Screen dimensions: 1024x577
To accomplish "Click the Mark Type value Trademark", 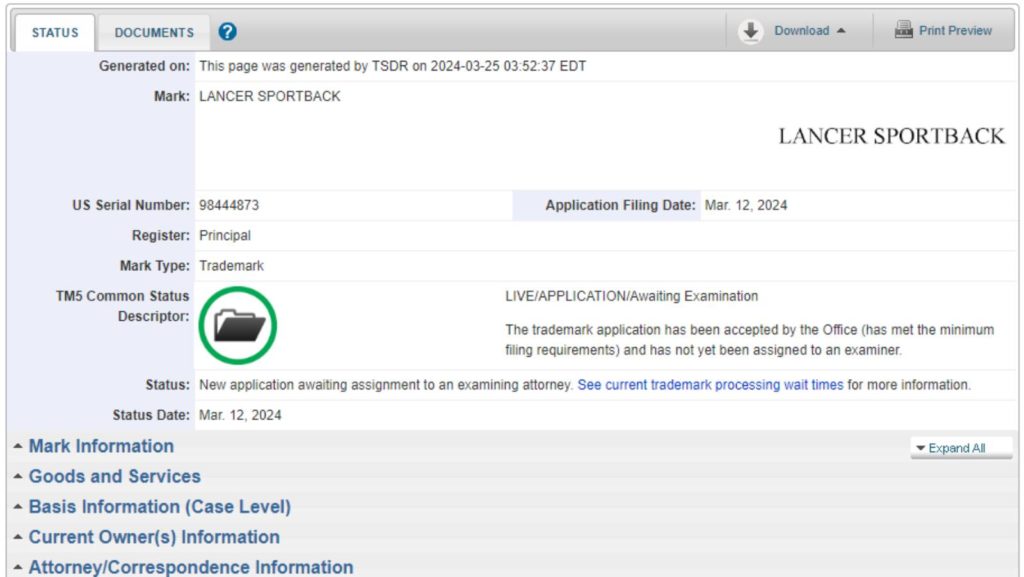I will (231, 266).
